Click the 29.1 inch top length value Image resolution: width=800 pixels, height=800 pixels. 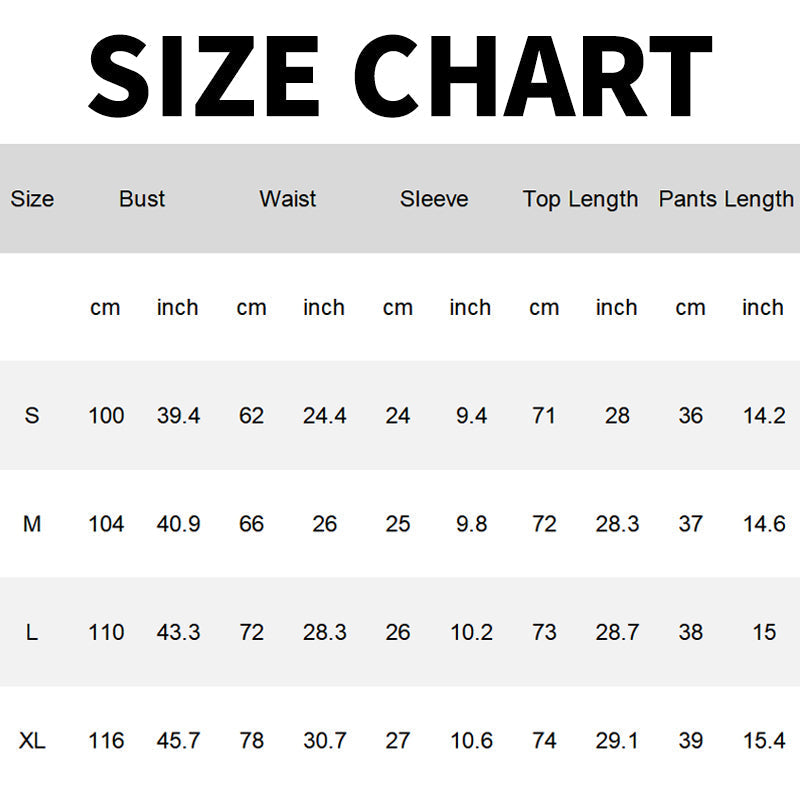[617, 740]
